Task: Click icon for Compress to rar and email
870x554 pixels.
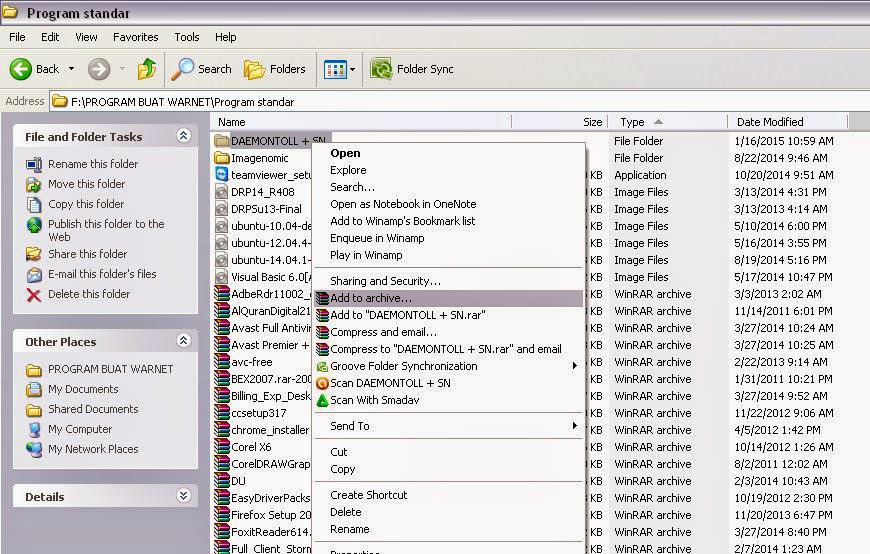Action: coord(322,350)
